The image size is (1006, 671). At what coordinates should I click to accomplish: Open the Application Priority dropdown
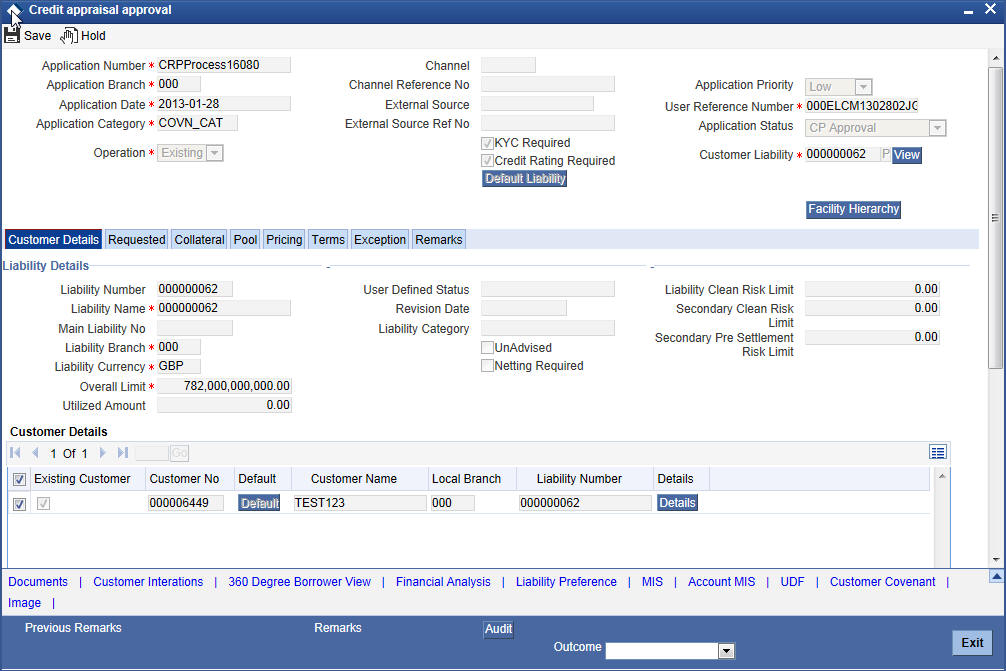pyautogui.click(x=839, y=87)
